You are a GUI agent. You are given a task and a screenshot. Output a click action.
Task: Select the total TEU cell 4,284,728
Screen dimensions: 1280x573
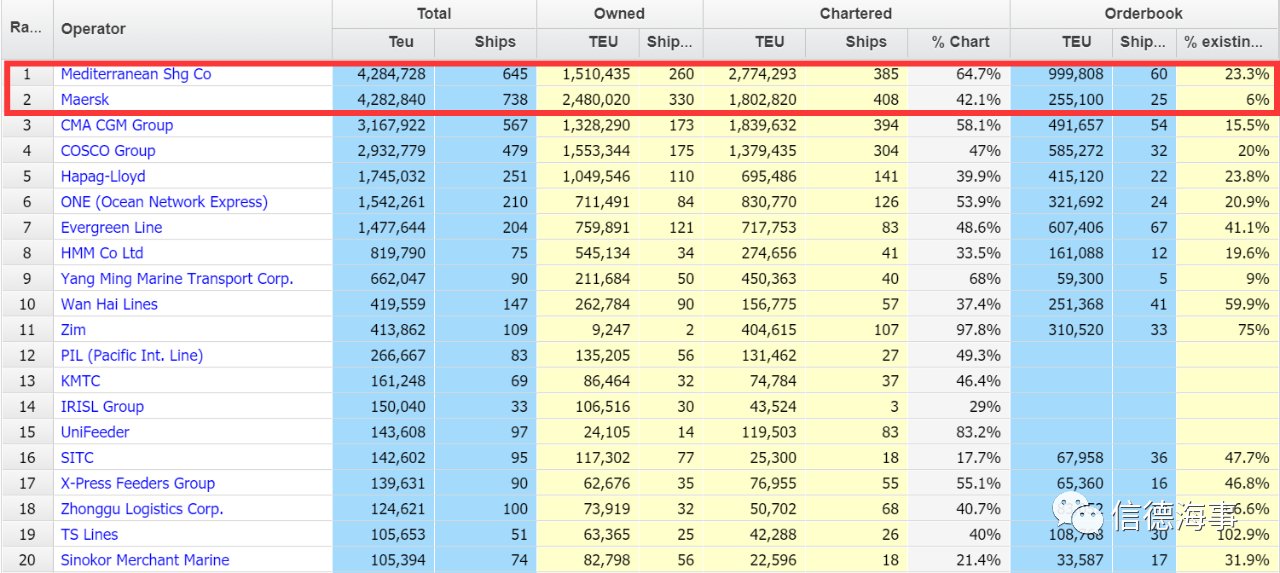[383, 74]
